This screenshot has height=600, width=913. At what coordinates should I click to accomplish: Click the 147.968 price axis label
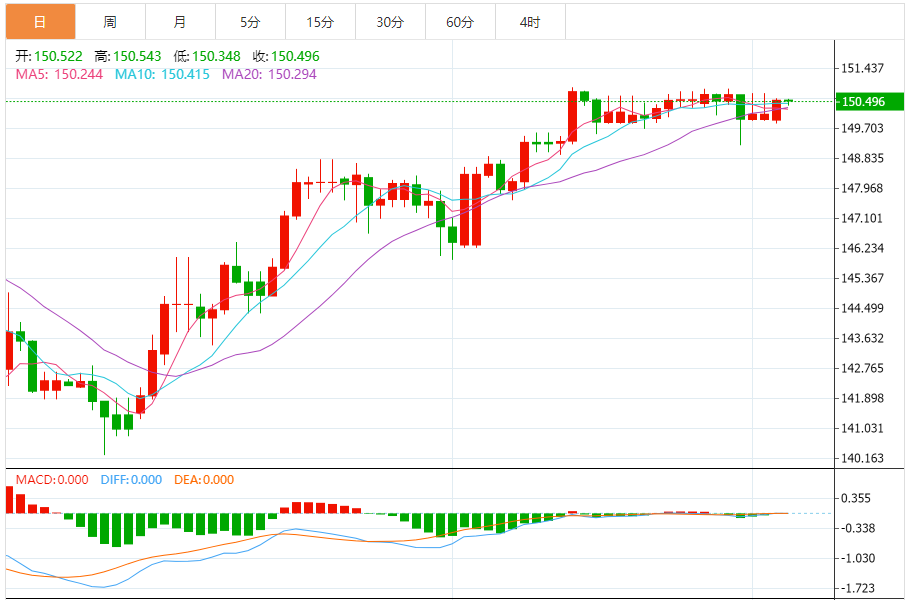(862, 188)
